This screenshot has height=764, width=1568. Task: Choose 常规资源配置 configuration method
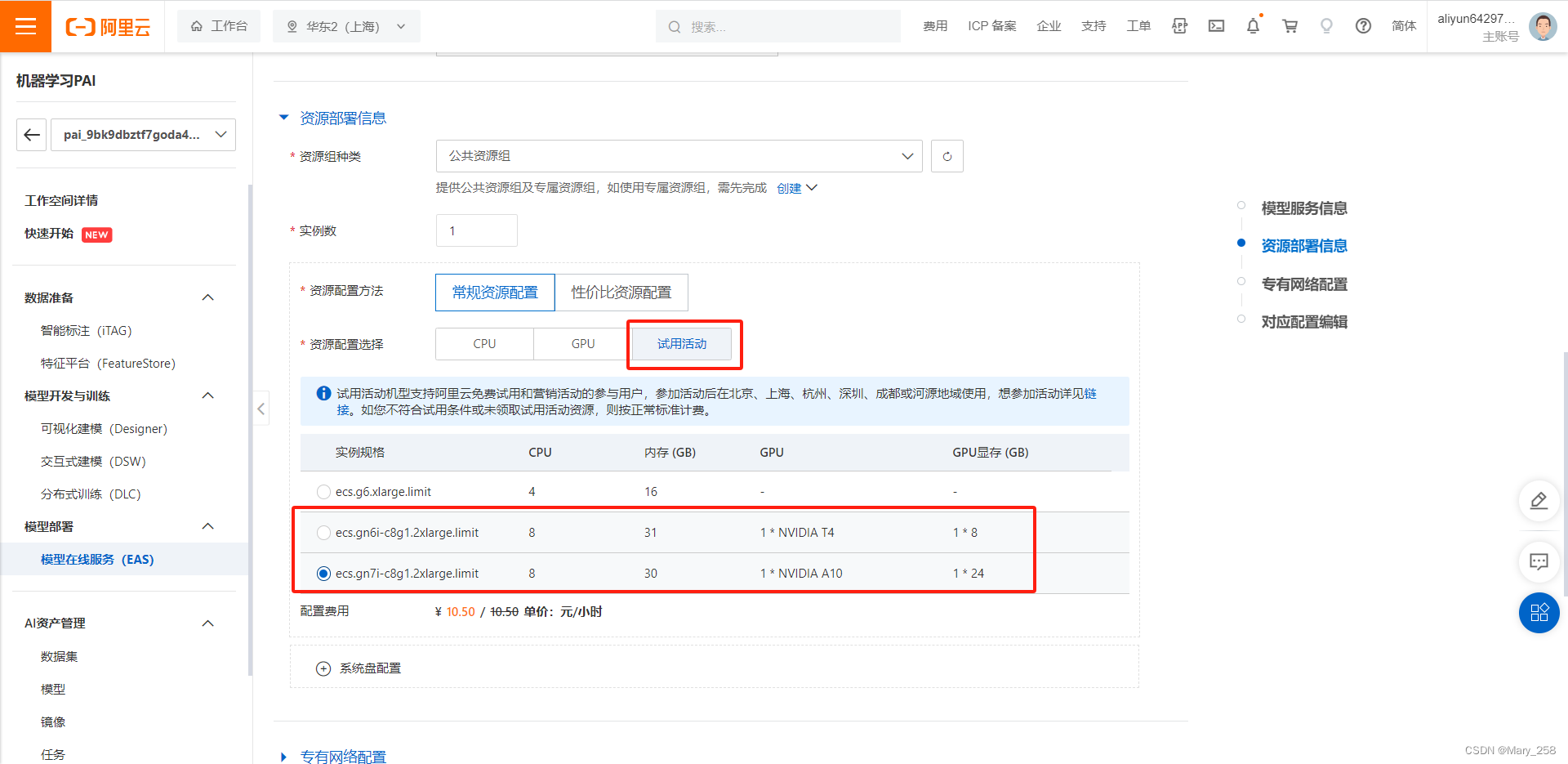[495, 293]
